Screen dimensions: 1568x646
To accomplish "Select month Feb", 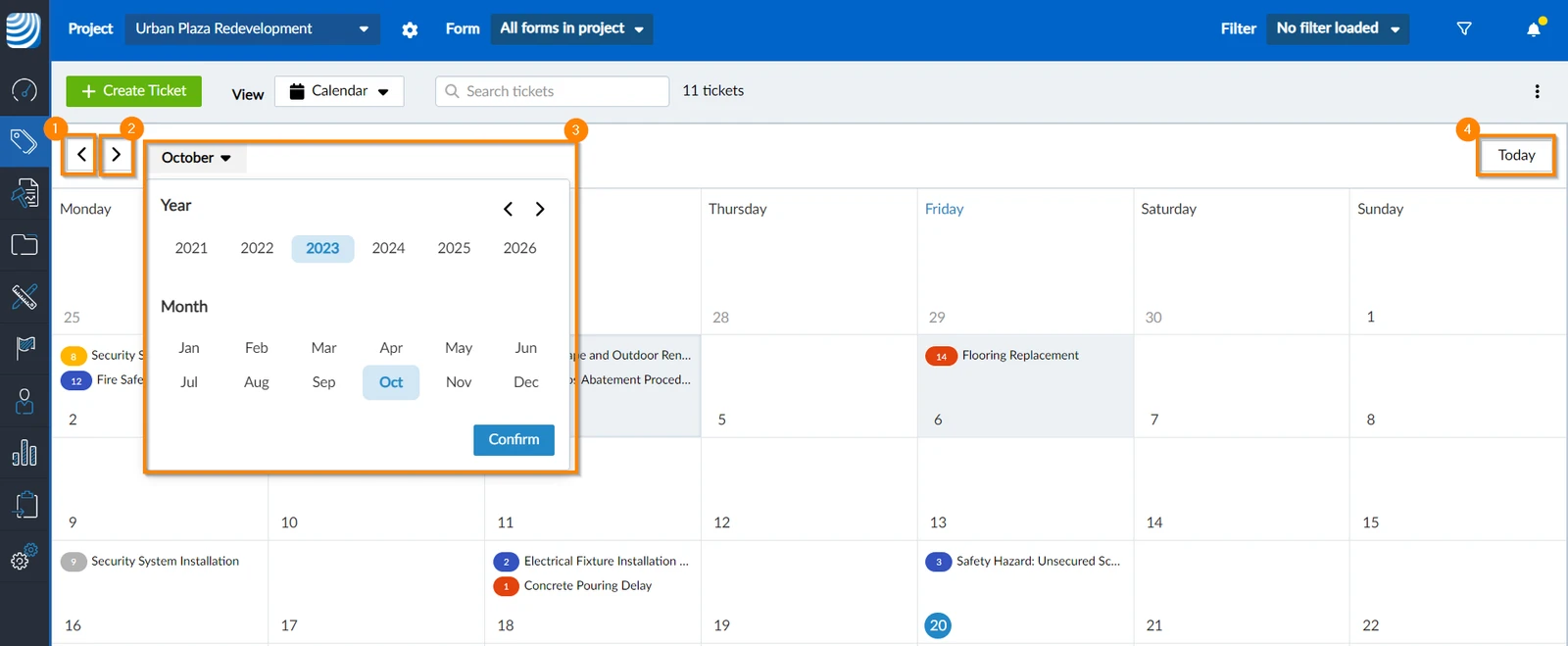I will click(x=257, y=348).
